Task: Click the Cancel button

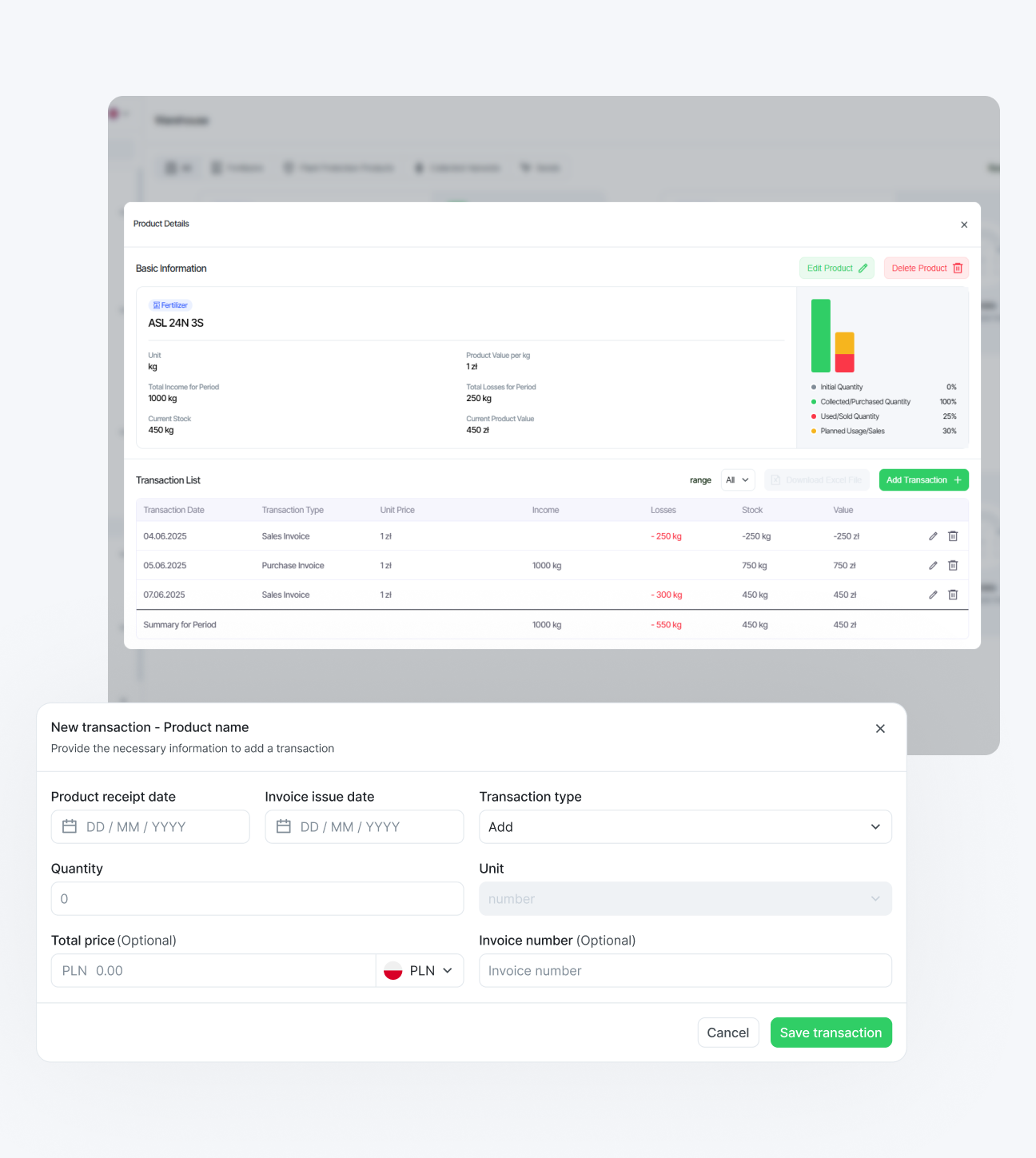Action: 728,1033
